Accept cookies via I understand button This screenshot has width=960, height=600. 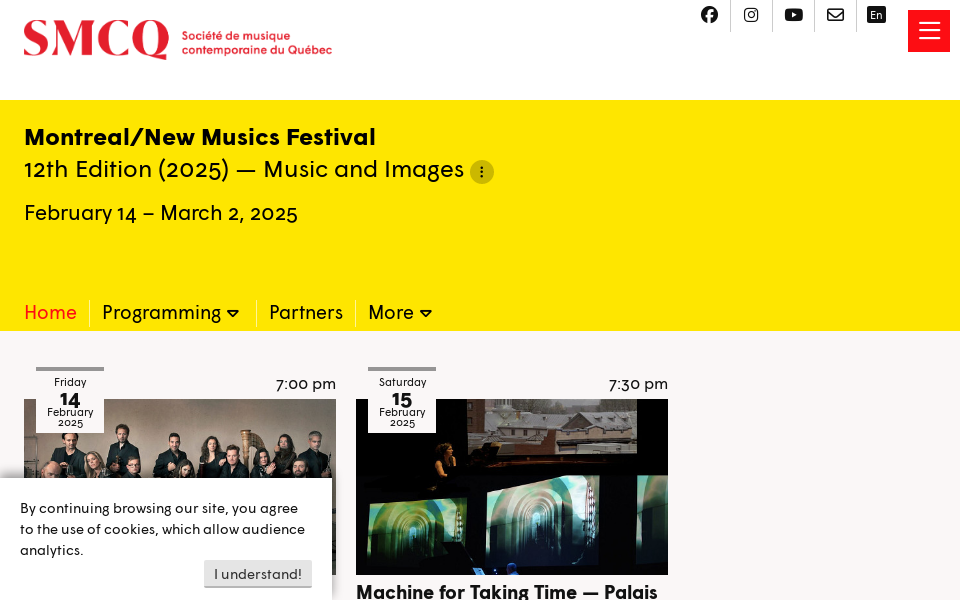(257, 573)
